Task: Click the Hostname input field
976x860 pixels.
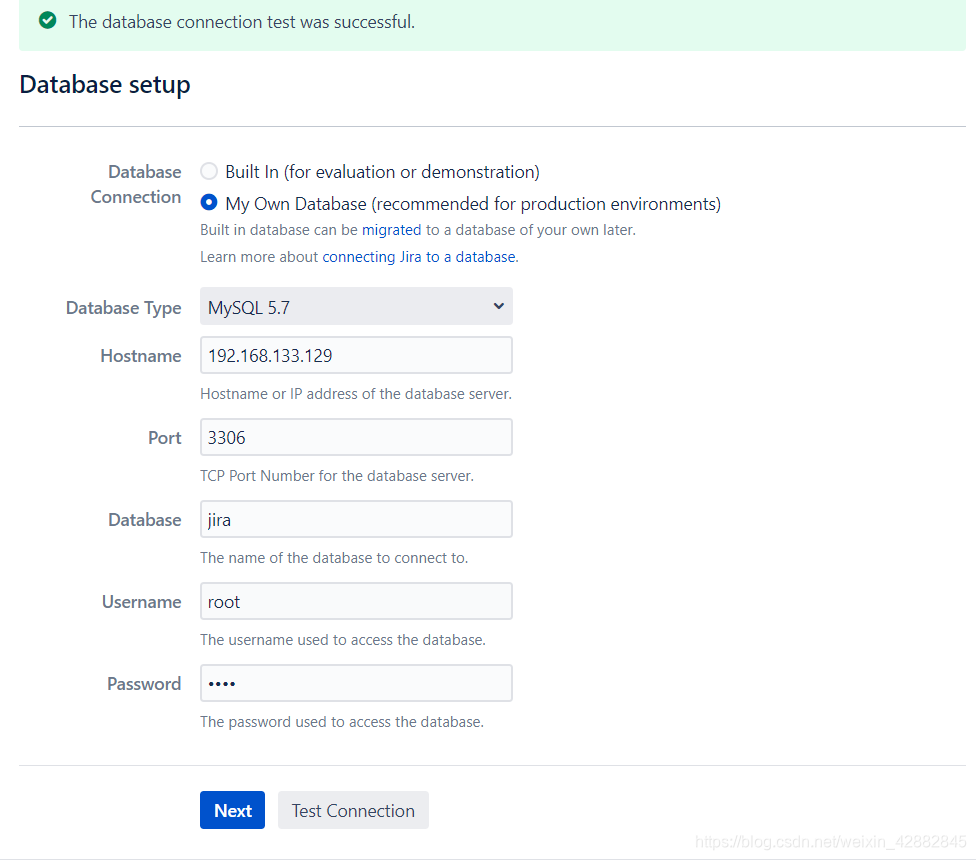Action: [356, 355]
